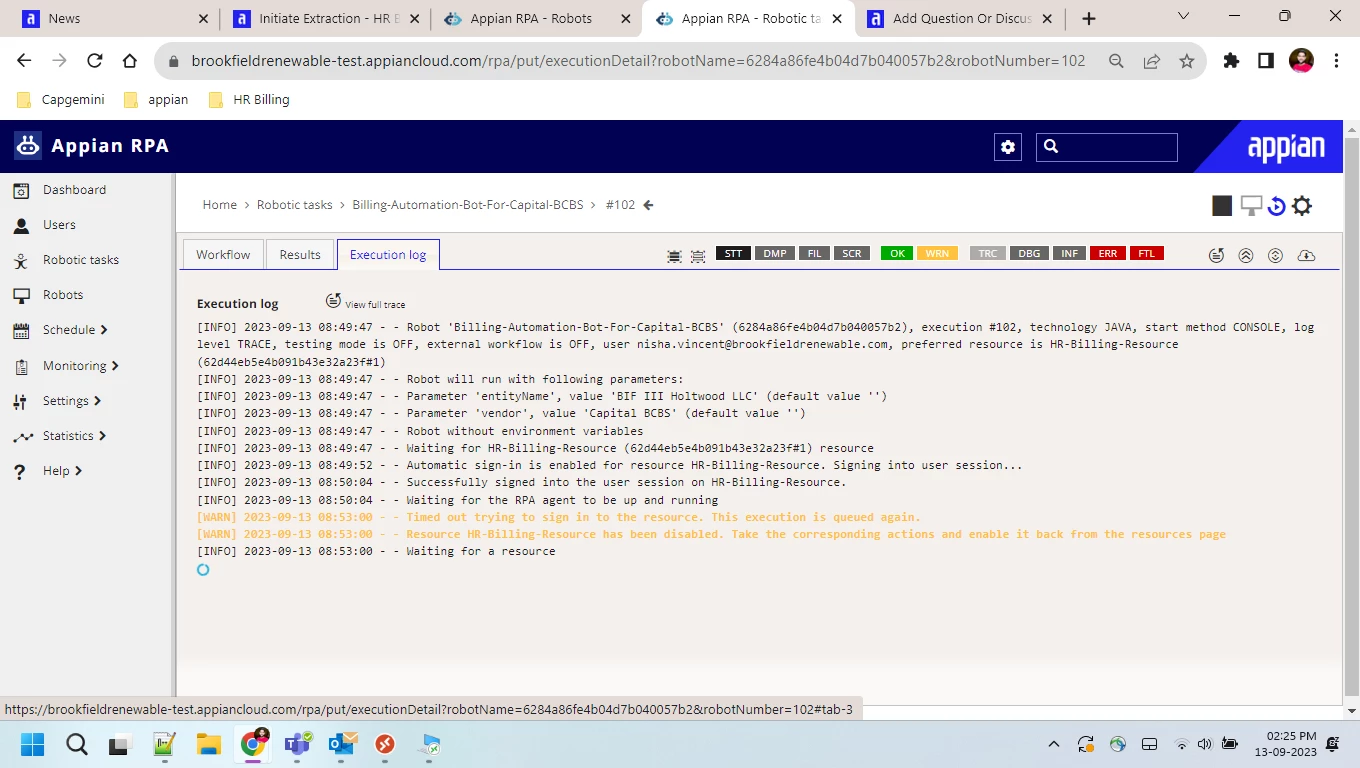Open Microsoft Teams from the taskbar
The height and width of the screenshot is (768, 1360).
pos(297,744)
